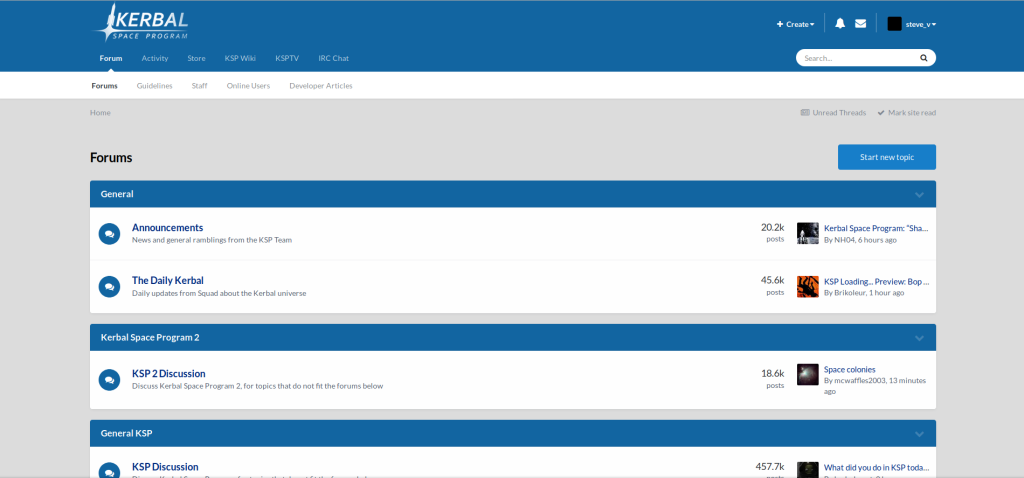
Task: Open "What did you do in KSP toda..." topic
Action: (x=876, y=468)
